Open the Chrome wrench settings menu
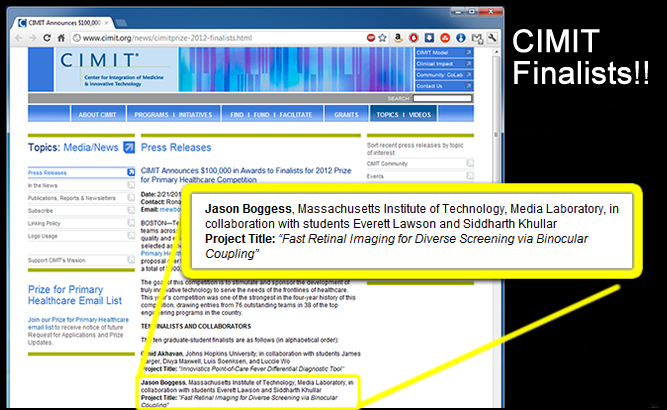This screenshot has width=667, height=410. pyautogui.click(x=493, y=37)
